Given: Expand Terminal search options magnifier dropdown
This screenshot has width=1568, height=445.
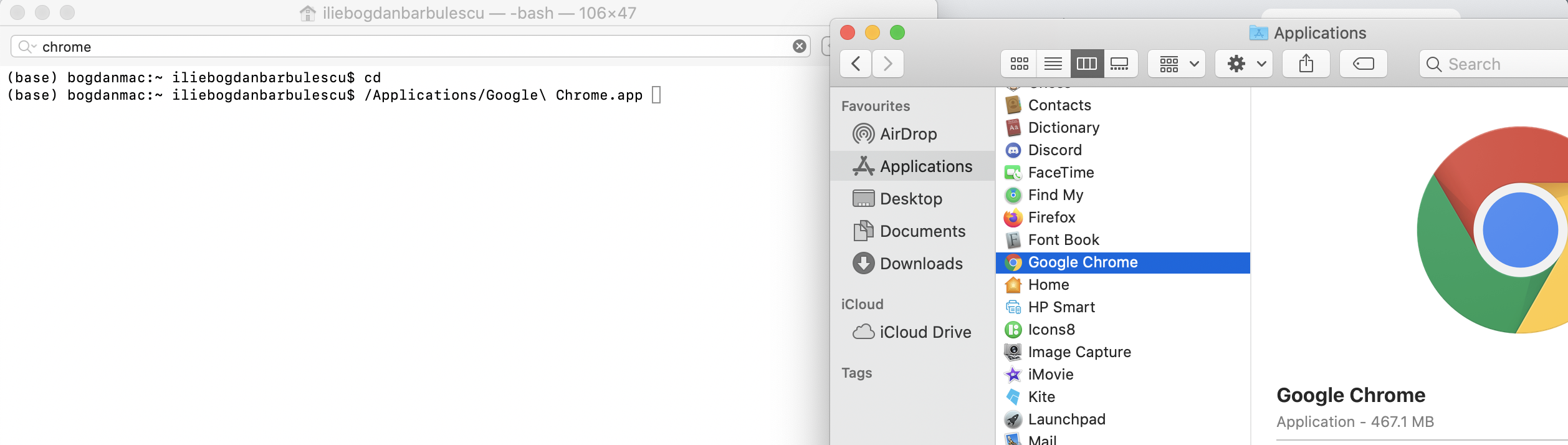Looking at the screenshot, I should coord(27,47).
